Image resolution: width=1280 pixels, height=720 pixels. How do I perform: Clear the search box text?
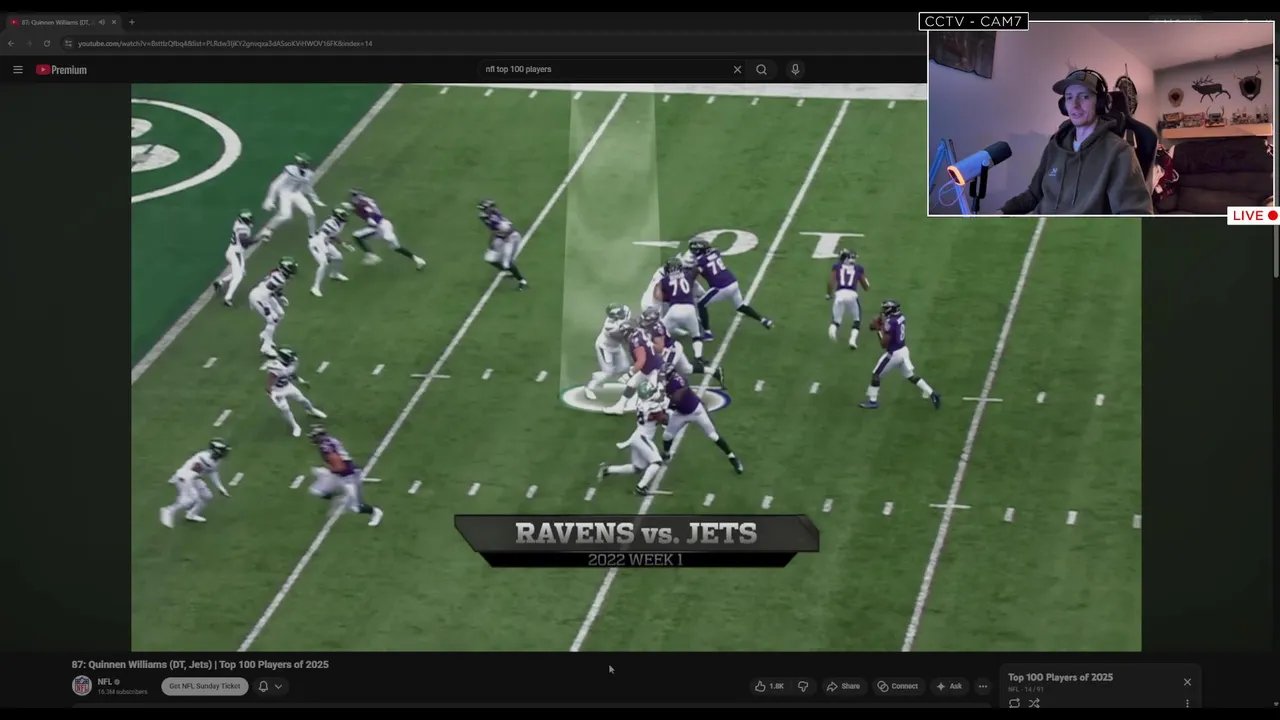[x=737, y=69]
